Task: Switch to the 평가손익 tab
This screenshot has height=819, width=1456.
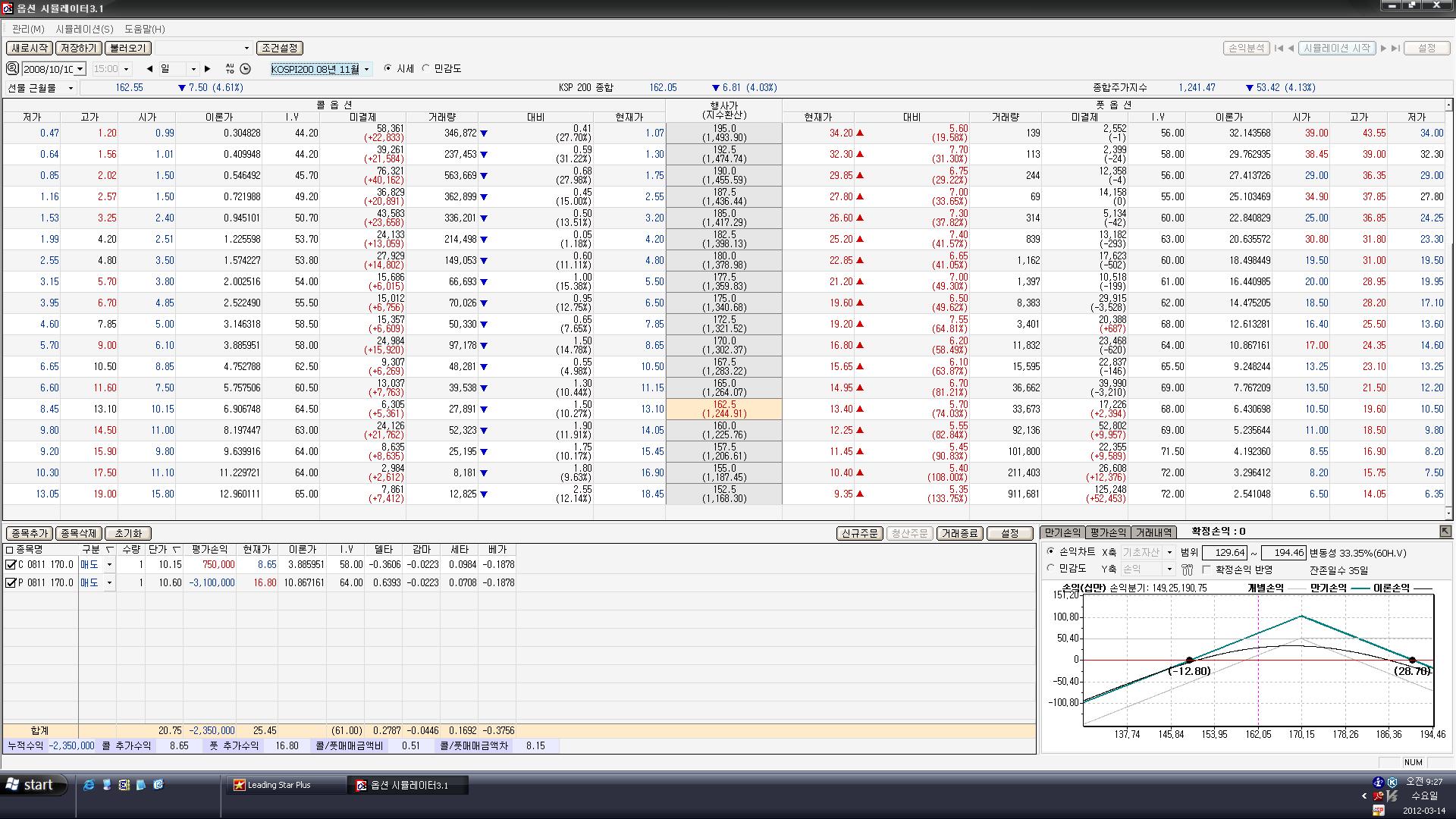Action: tap(1107, 532)
